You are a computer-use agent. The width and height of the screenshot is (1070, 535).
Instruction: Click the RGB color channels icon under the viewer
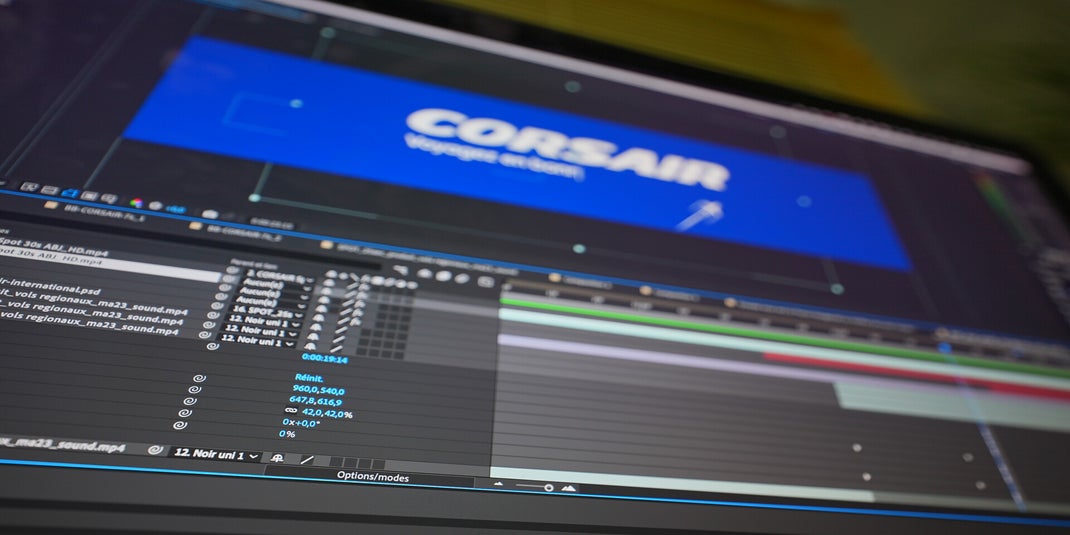136,202
